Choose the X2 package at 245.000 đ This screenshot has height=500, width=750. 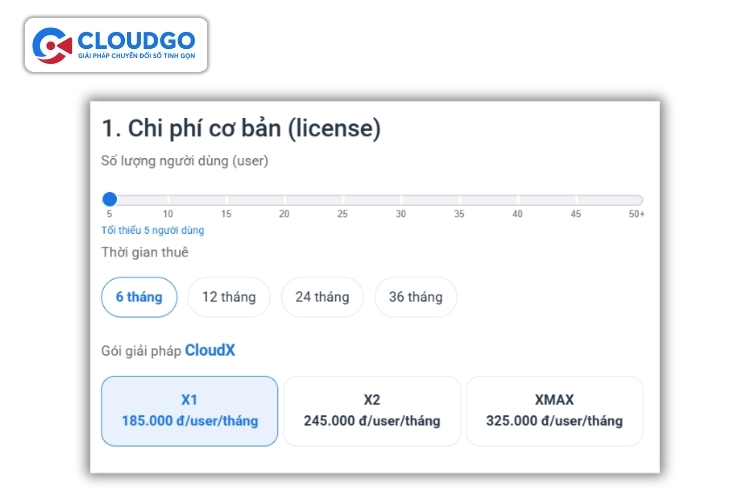pyautogui.click(x=372, y=410)
